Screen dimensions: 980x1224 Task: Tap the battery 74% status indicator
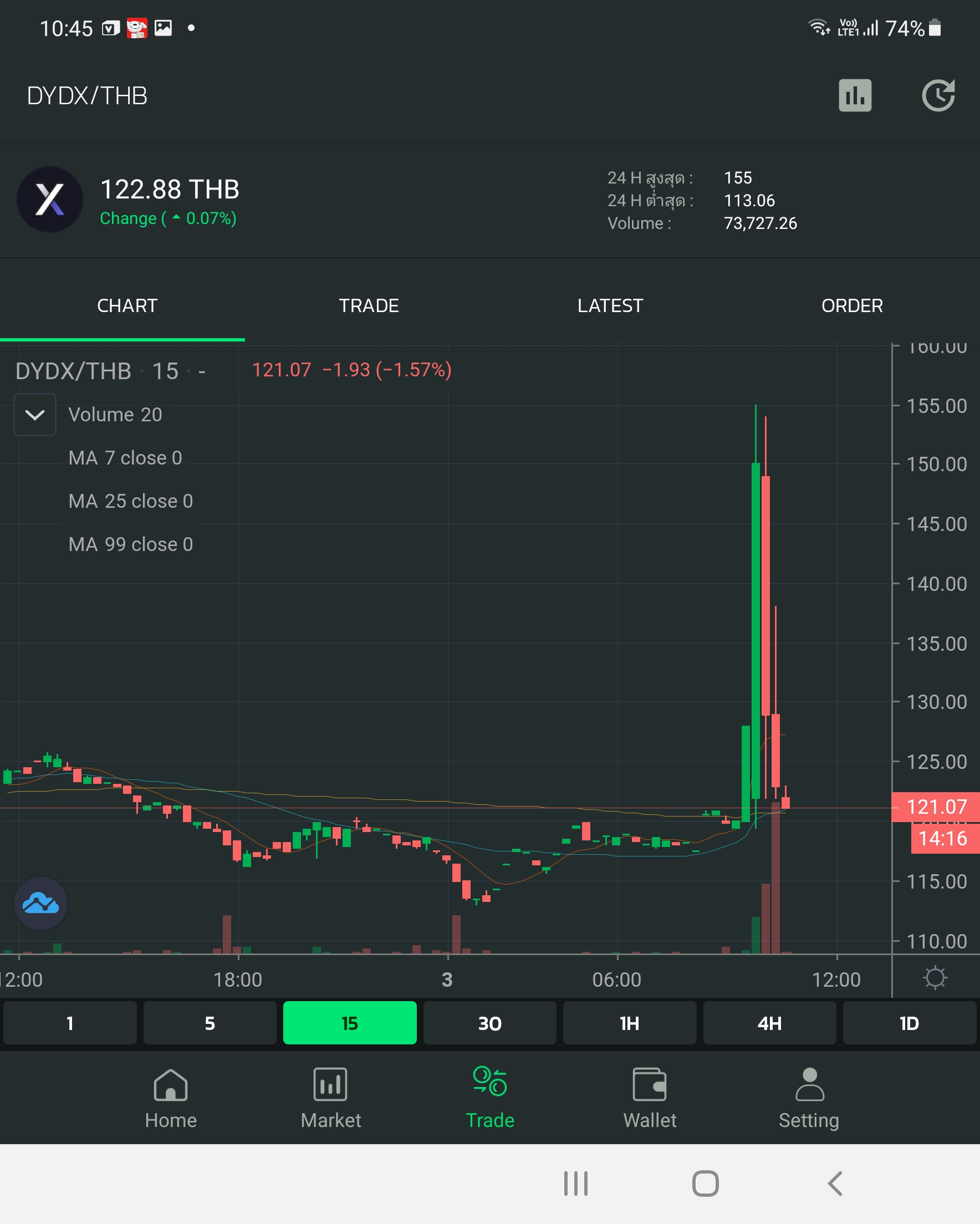click(913, 28)
